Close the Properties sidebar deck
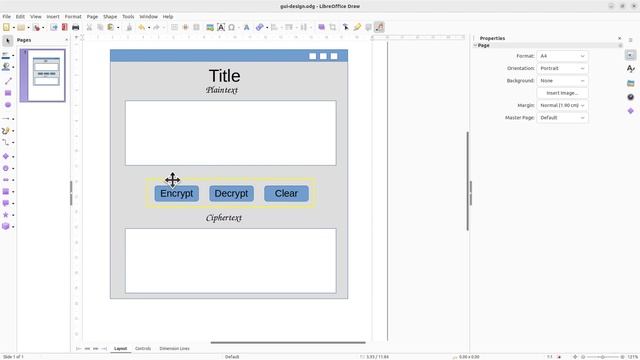640x360 pixels. (x=619, y=38)
